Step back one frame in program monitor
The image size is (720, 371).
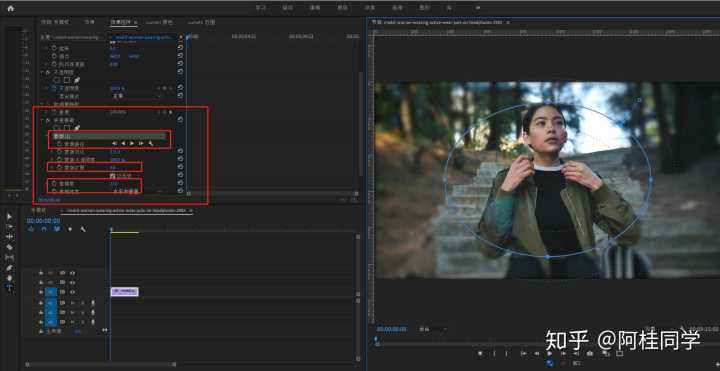click(536, 353)
